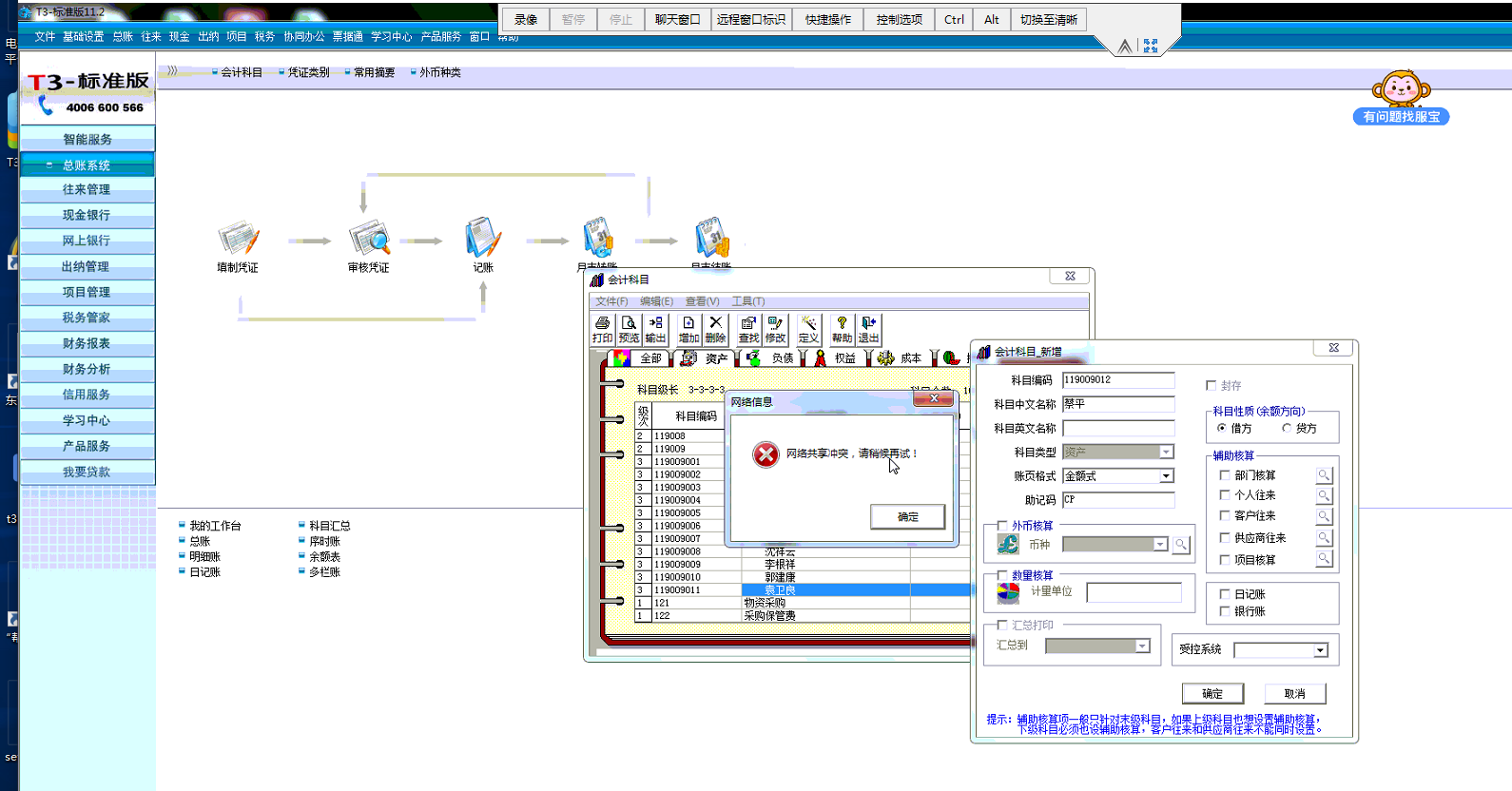Click the 聊天窗口 button

click(x=677, y=19)
